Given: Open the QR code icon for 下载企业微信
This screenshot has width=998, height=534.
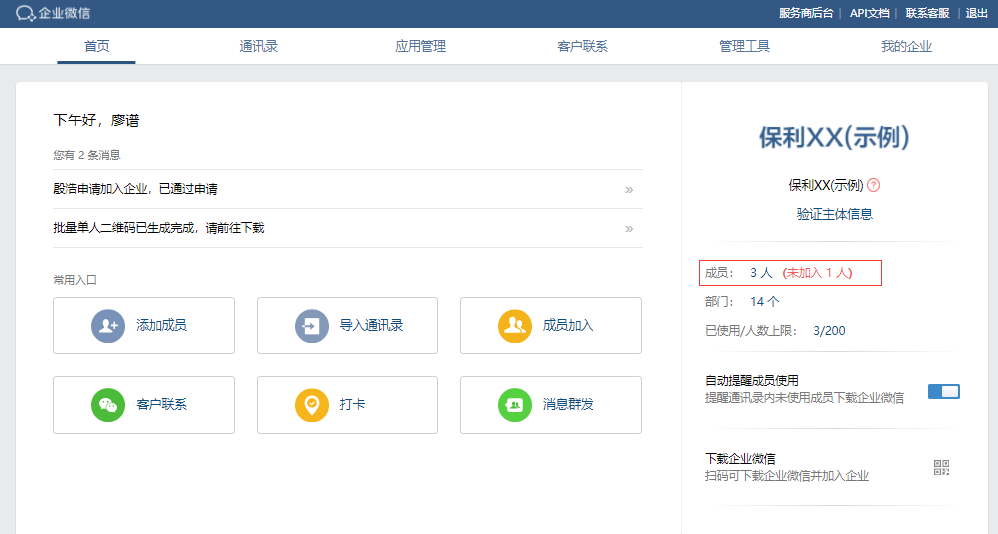Looking at the screenshot, I should pos(941,468).
